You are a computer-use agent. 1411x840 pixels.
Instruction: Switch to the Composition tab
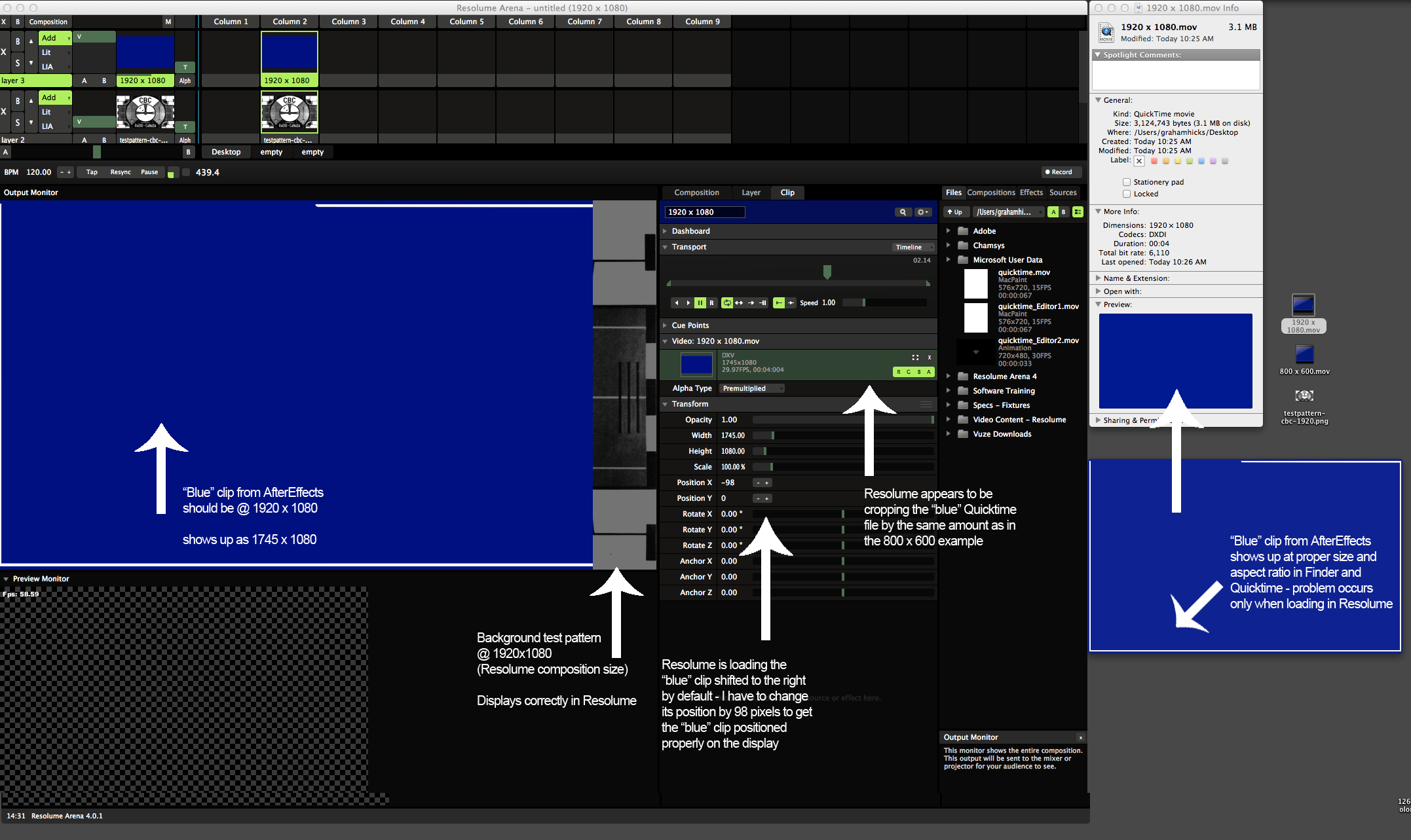696,192
